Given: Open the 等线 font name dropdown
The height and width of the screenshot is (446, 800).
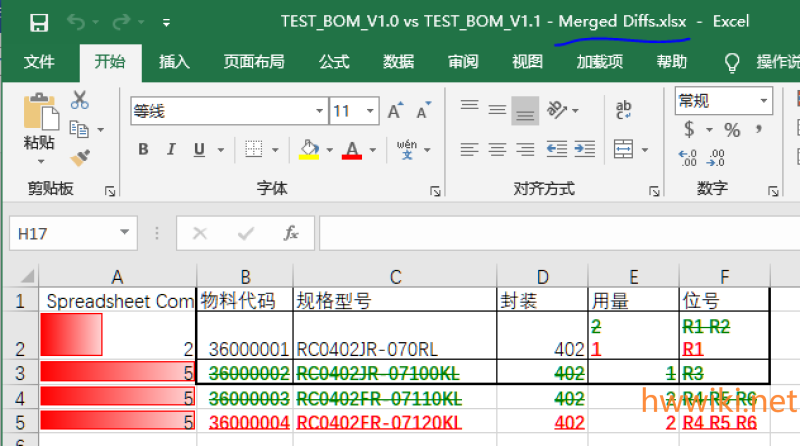Looking at the screenshot, I should (319, 111).
